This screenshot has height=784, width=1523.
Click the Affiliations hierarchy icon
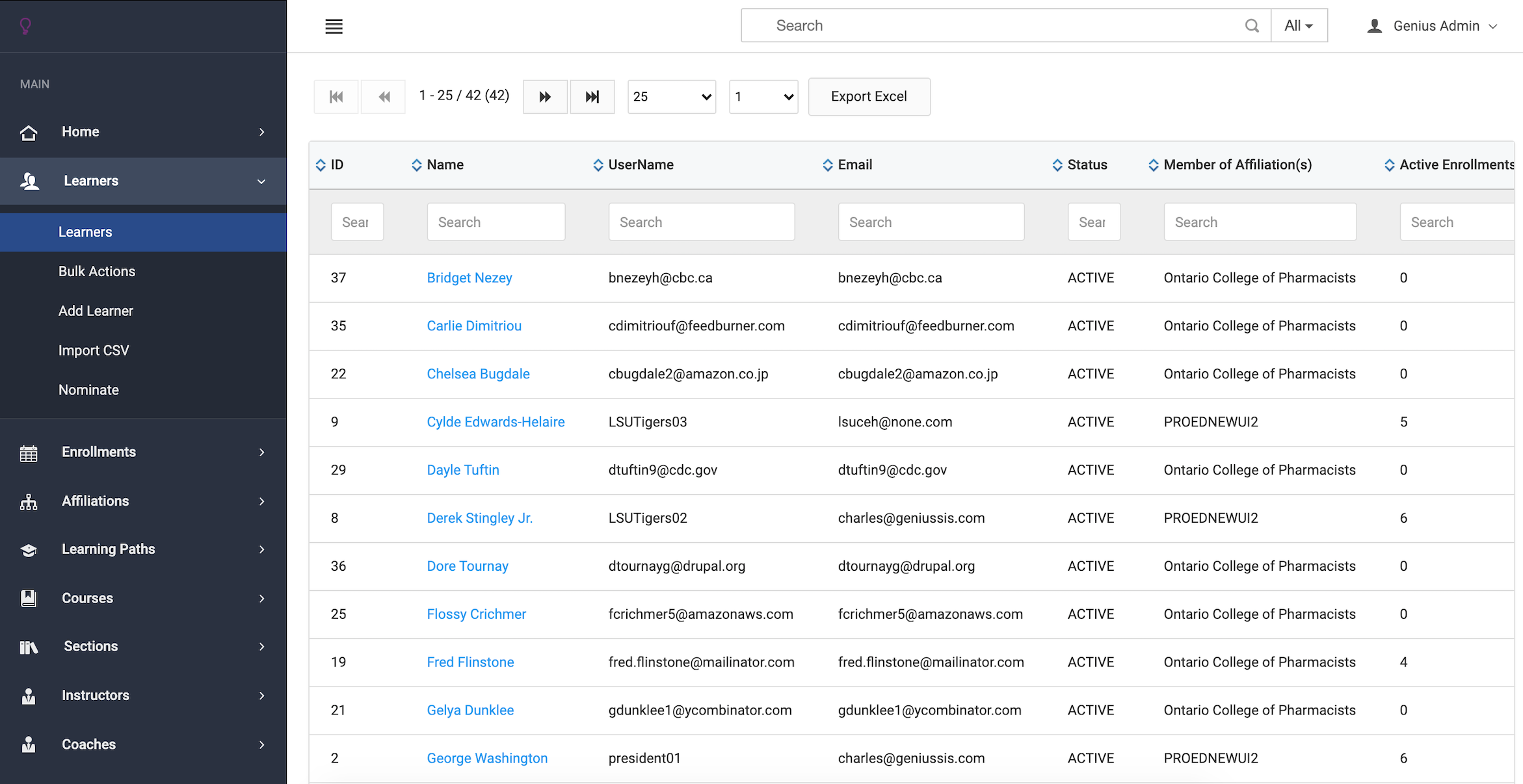(x=29, y=502)
